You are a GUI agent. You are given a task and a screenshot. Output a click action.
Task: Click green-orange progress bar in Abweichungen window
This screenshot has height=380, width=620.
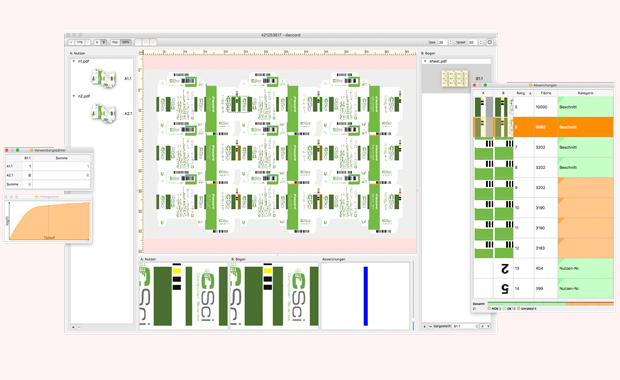(550, 304)
